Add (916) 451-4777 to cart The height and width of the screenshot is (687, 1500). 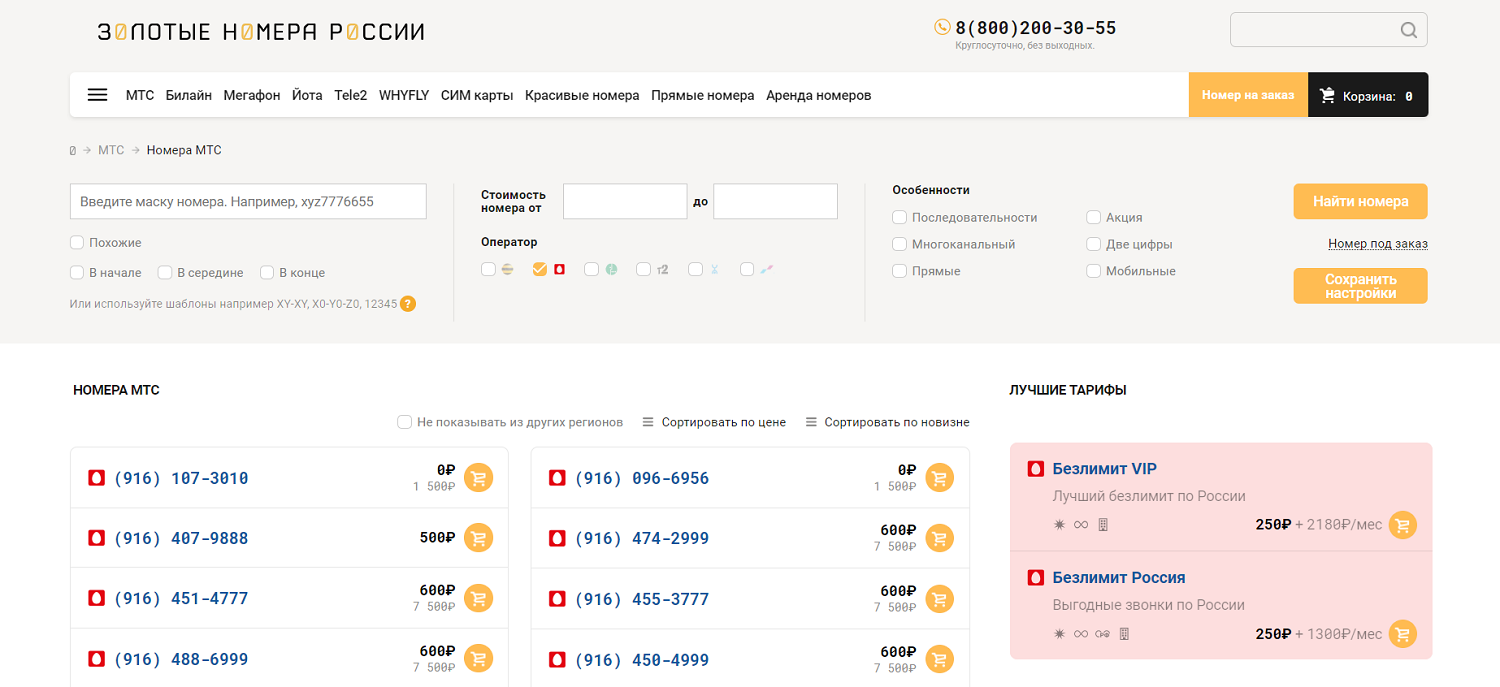[478, 598]
